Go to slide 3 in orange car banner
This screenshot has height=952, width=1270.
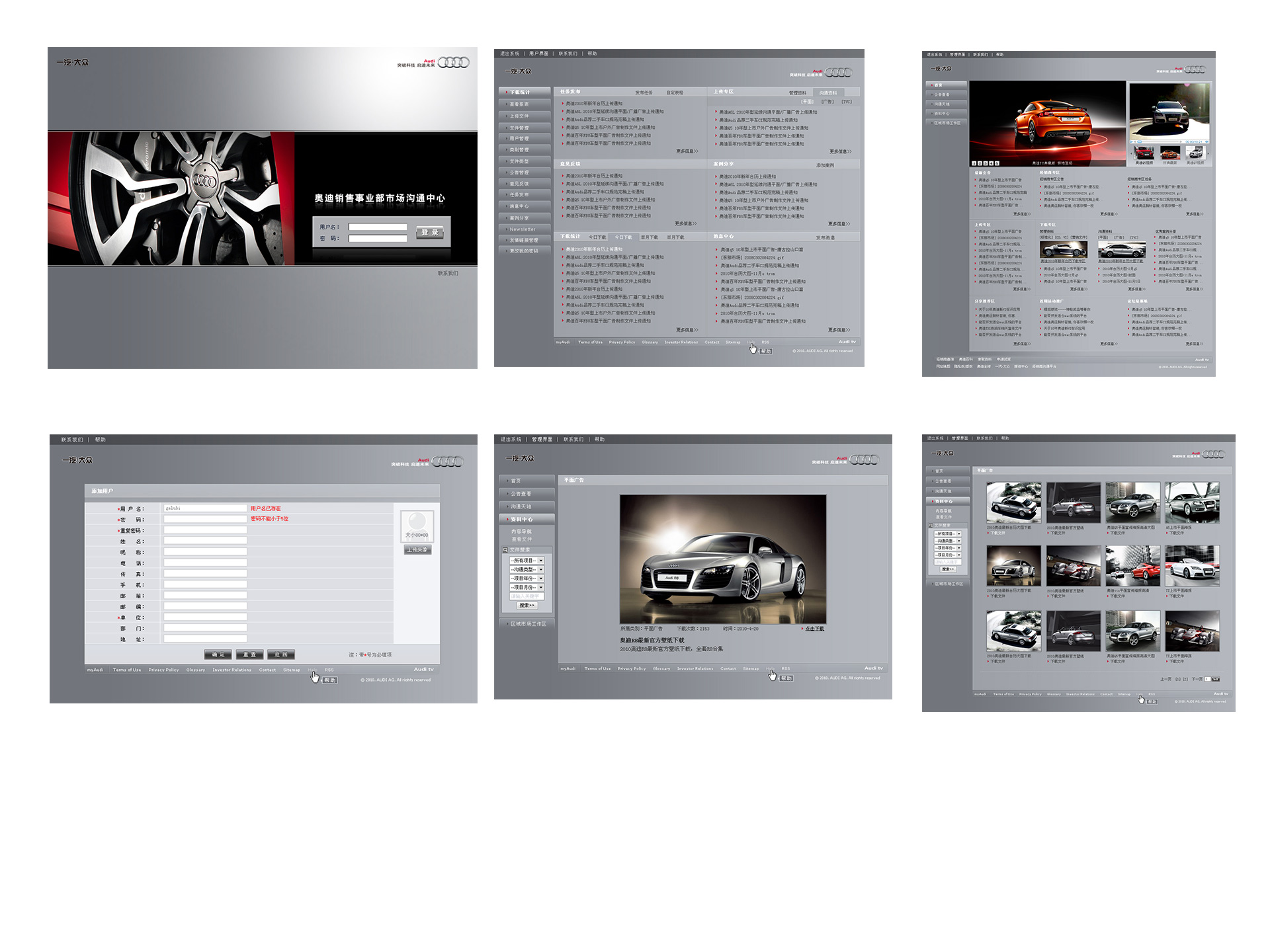tap(986, 163)
